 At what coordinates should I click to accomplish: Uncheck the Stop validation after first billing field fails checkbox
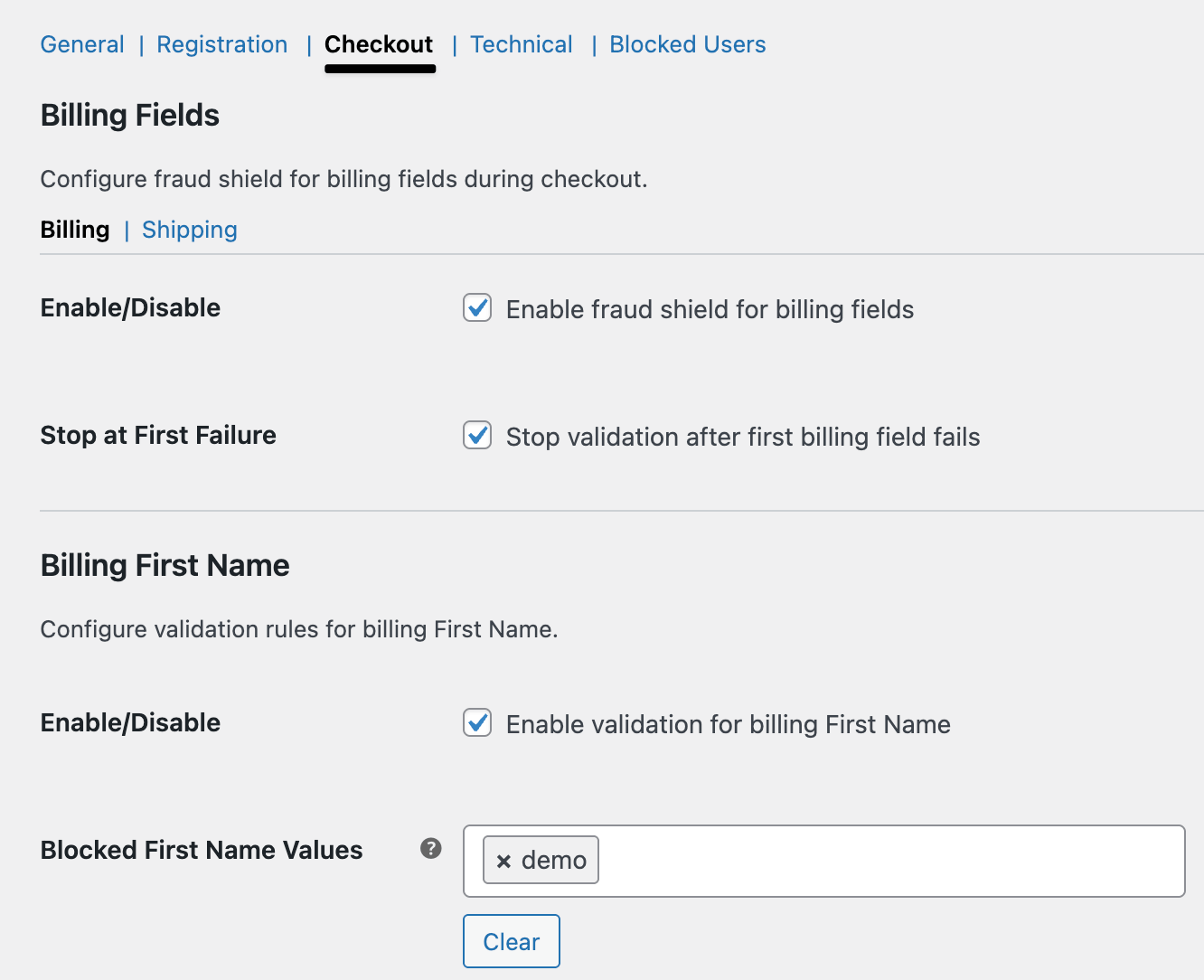[x=477, y=436]
